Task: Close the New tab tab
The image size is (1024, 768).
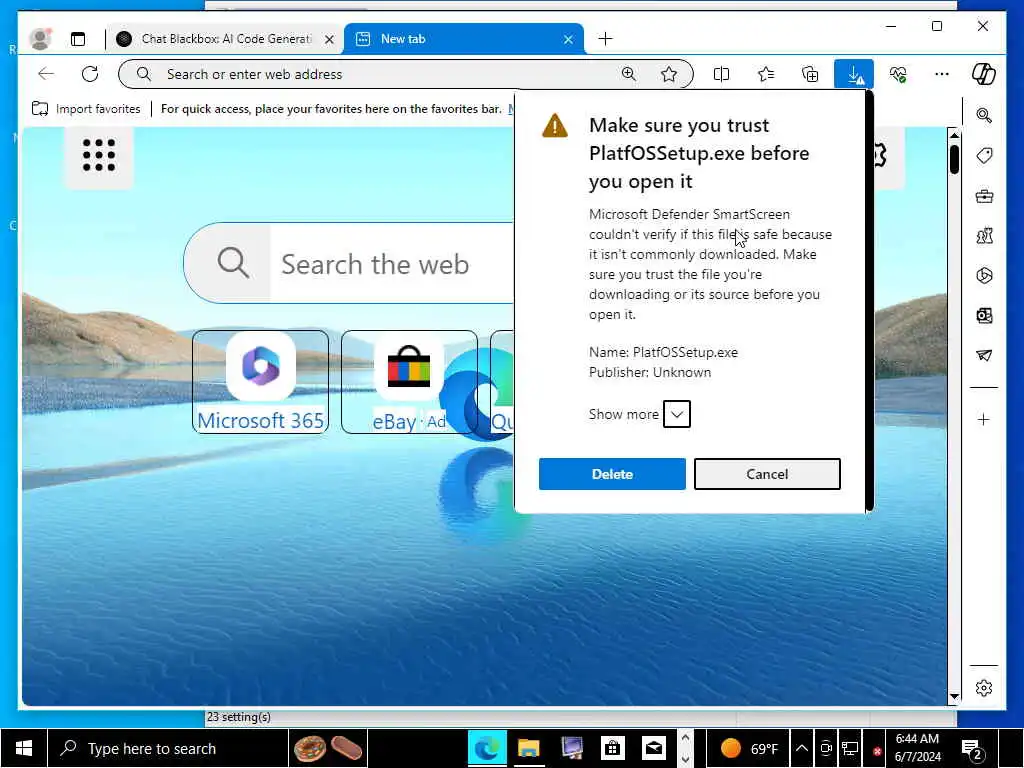Action: (x=568, y=39)
